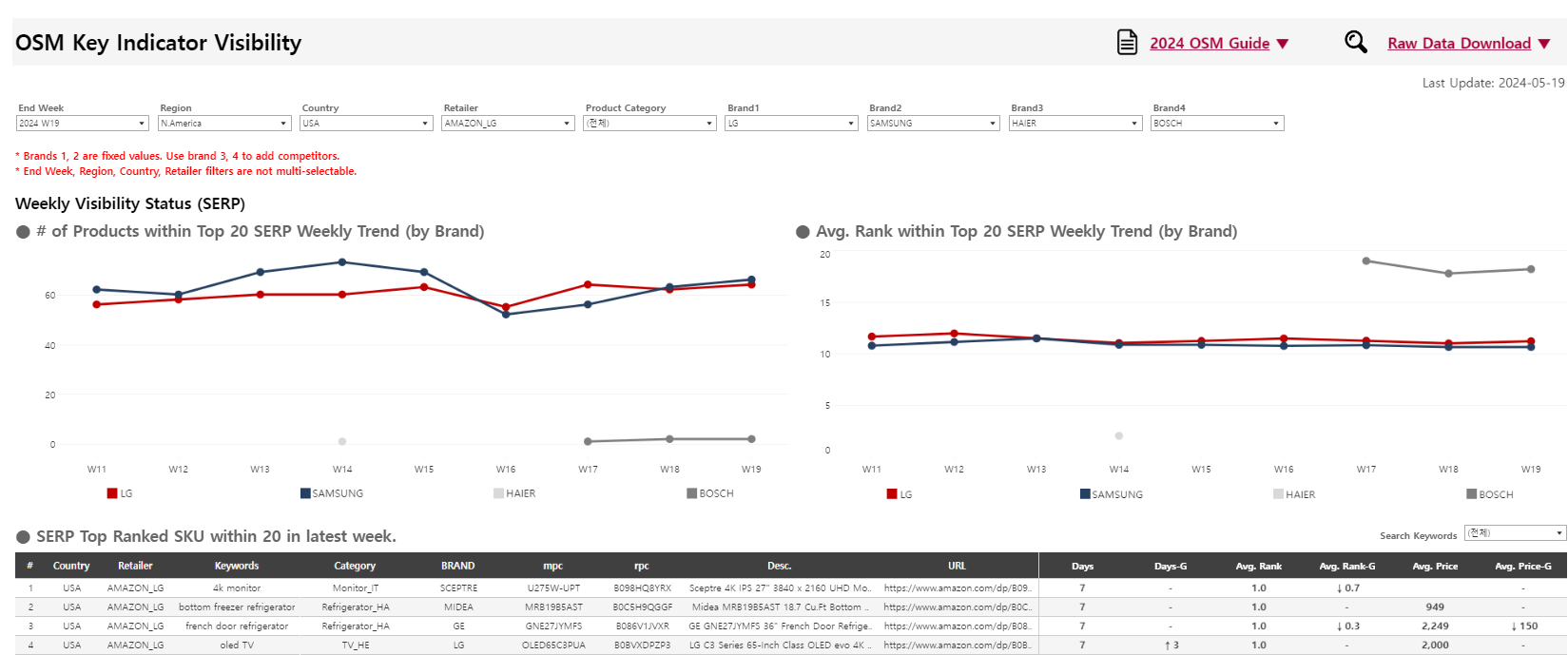The image size is (1568, 655).
Task: Click the arrow after Raw Data Download
Action: point(1544,44)
